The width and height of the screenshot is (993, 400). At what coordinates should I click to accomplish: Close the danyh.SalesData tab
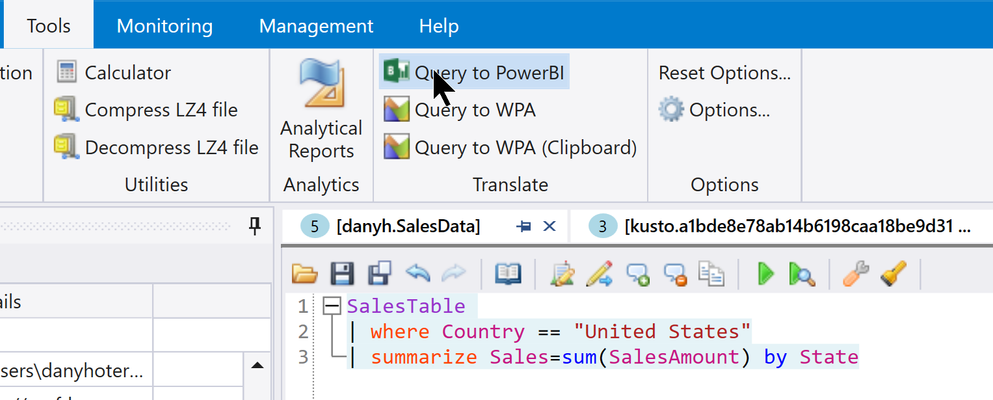pyautogui.click(x=550, y=226)
